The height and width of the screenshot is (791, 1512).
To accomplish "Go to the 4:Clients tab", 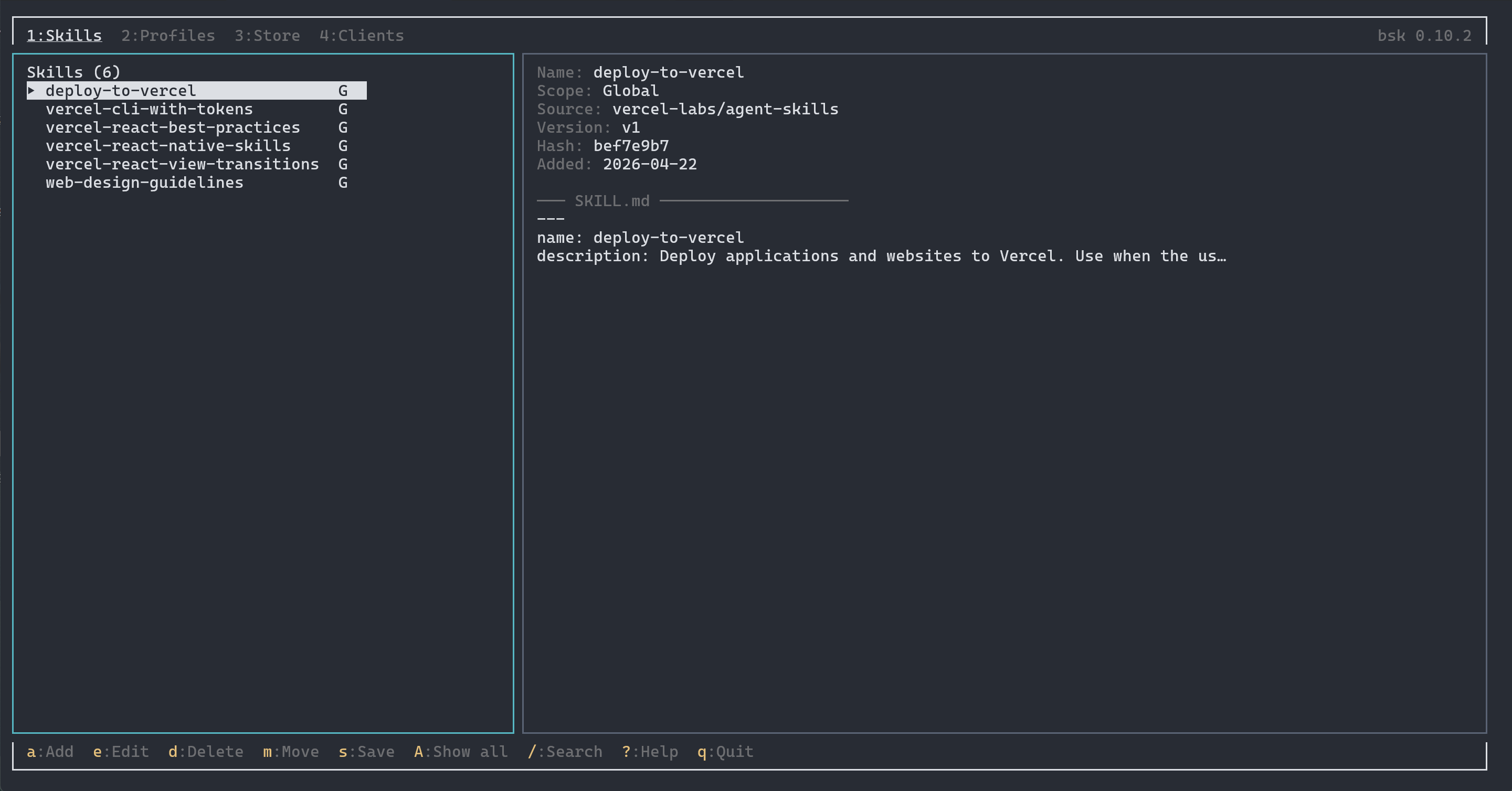I will (362, 36).
